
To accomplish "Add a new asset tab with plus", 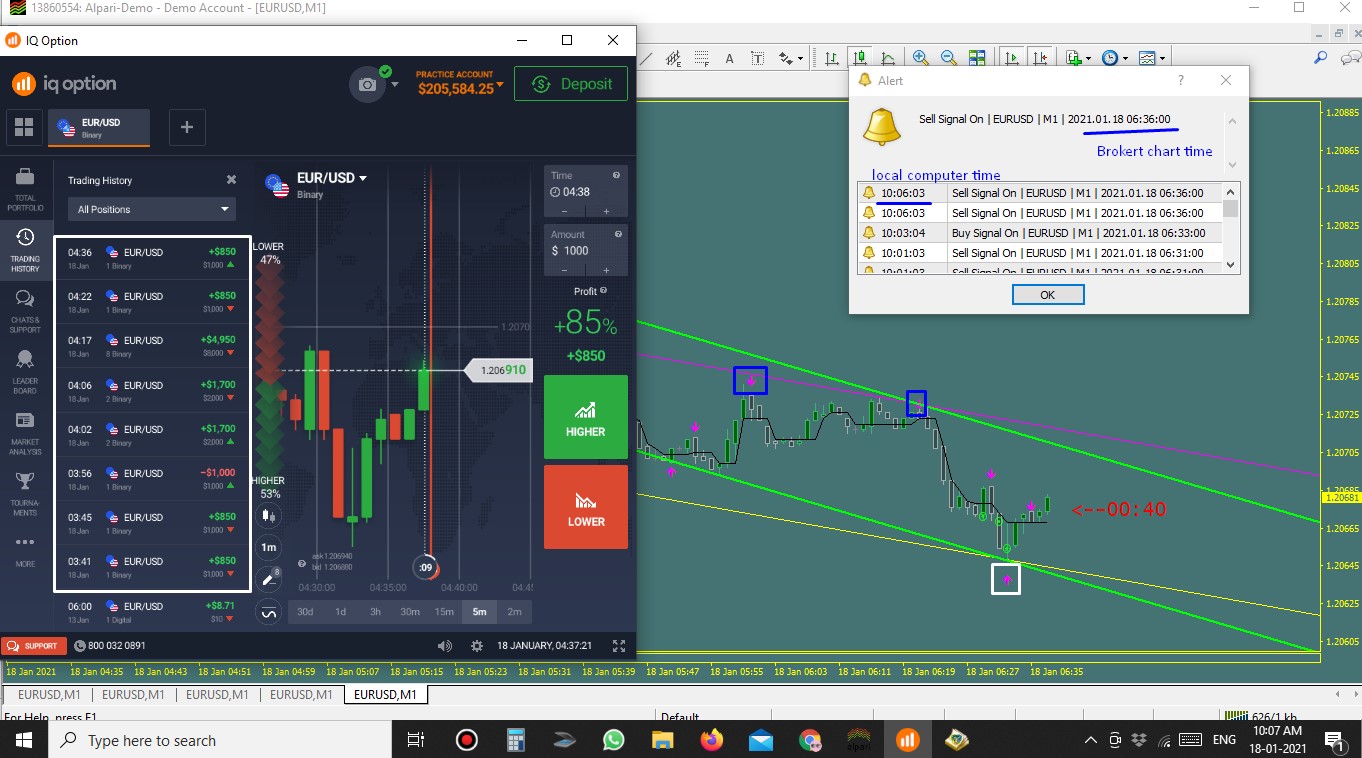I will [x=187, y=127].
